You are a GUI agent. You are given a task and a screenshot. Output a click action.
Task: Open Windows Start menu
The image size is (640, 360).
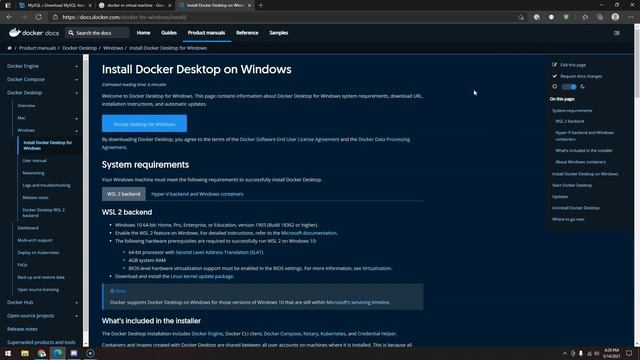pyautogui.click(x=8, y=353)
